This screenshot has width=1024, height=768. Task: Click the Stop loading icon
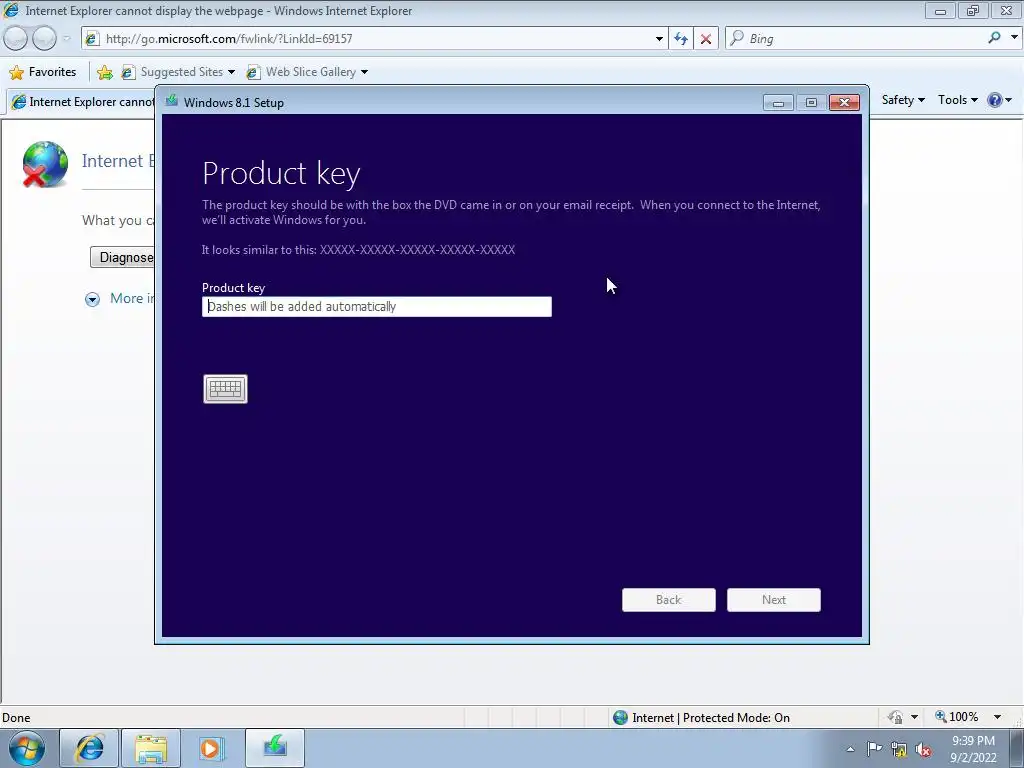(706, 39)
